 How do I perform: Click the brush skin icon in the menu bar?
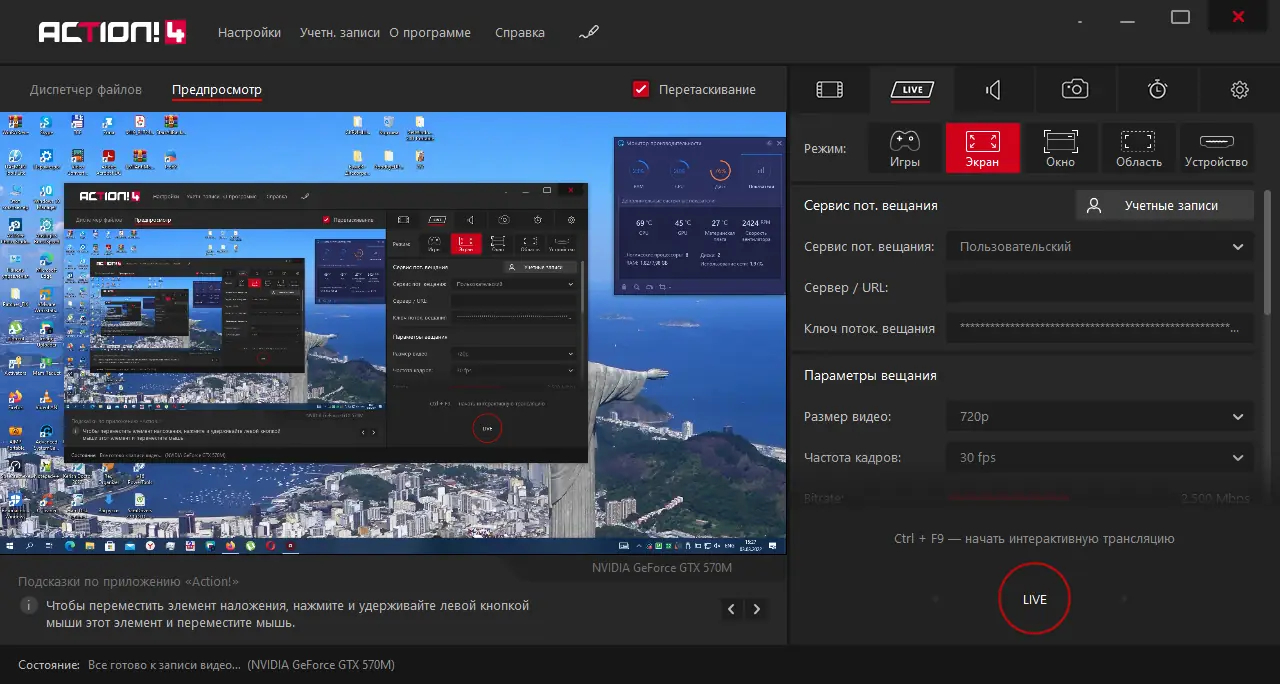(589, 32)
